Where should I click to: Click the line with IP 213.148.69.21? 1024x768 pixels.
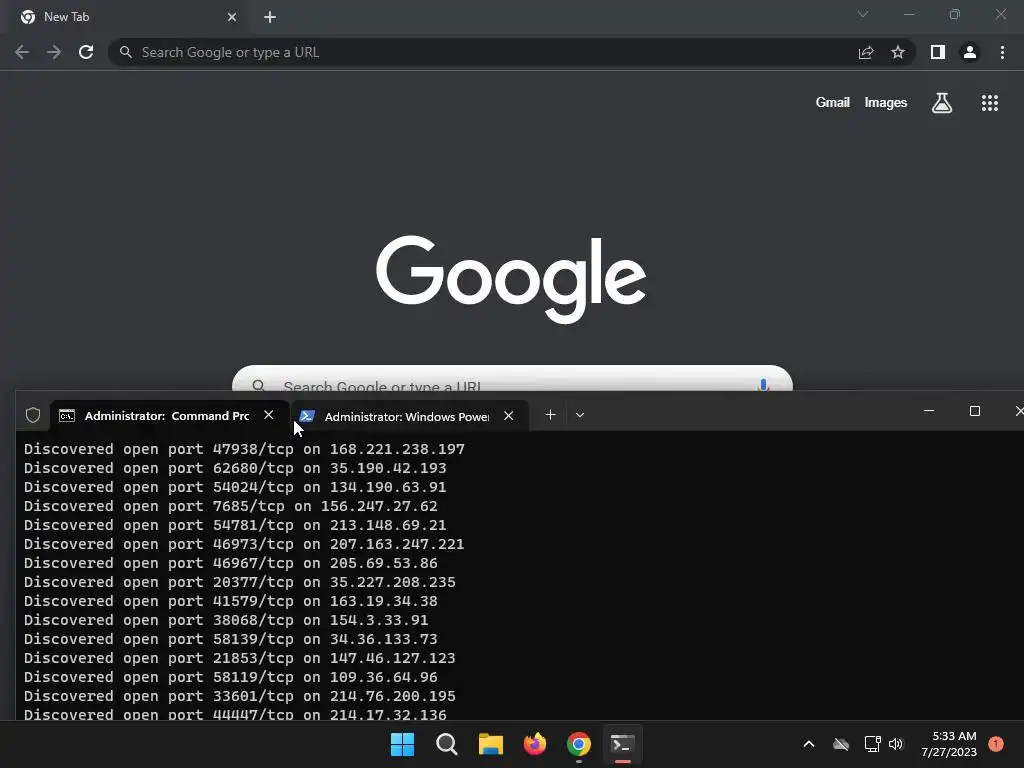(235, 525)
